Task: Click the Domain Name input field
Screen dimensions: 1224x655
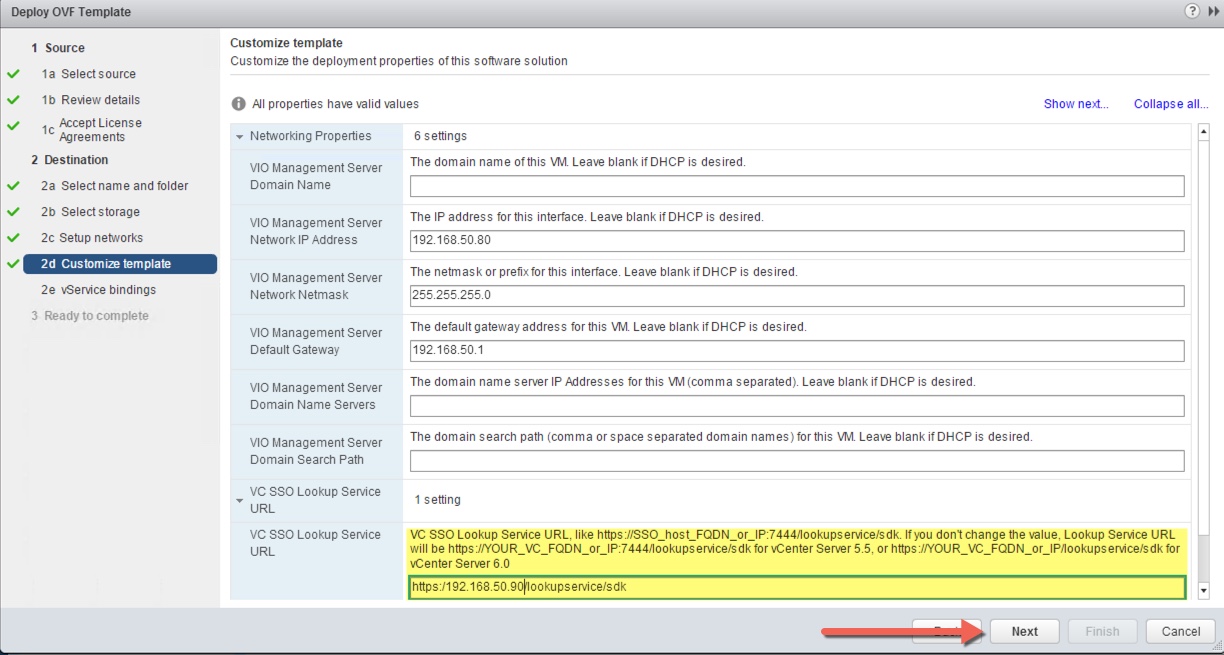Action: [x=796, y=186]
